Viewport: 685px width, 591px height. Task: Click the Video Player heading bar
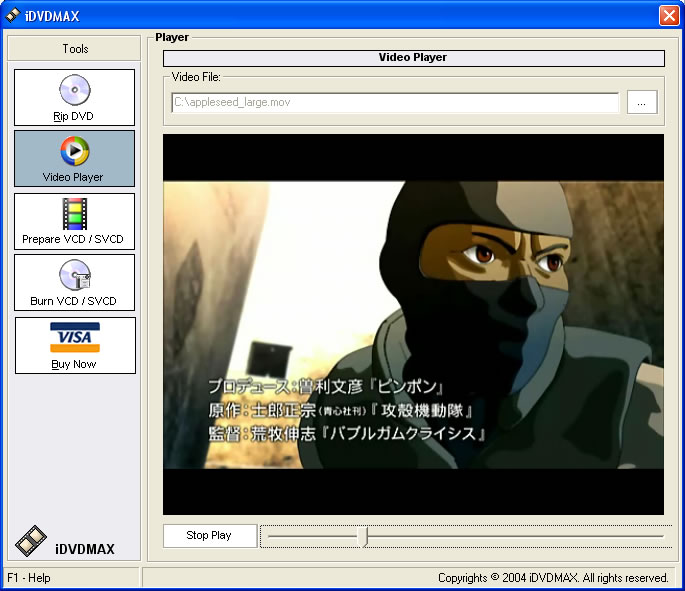[x=414, y=58]
